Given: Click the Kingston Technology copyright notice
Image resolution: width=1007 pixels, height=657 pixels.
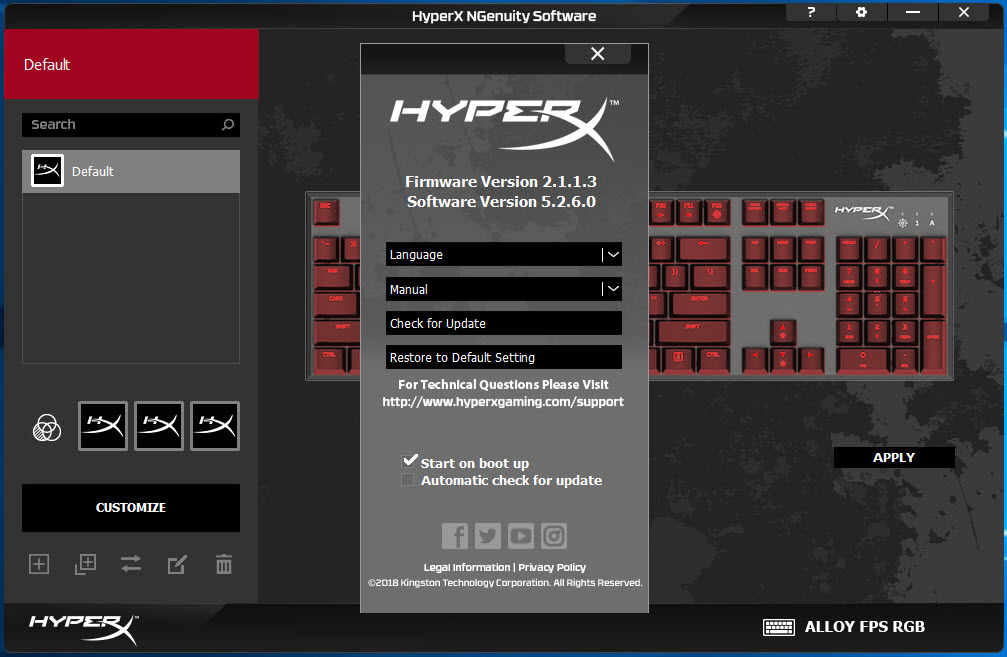Looking at the screenshot, I should pyautogui.click(x=505, y=583).
